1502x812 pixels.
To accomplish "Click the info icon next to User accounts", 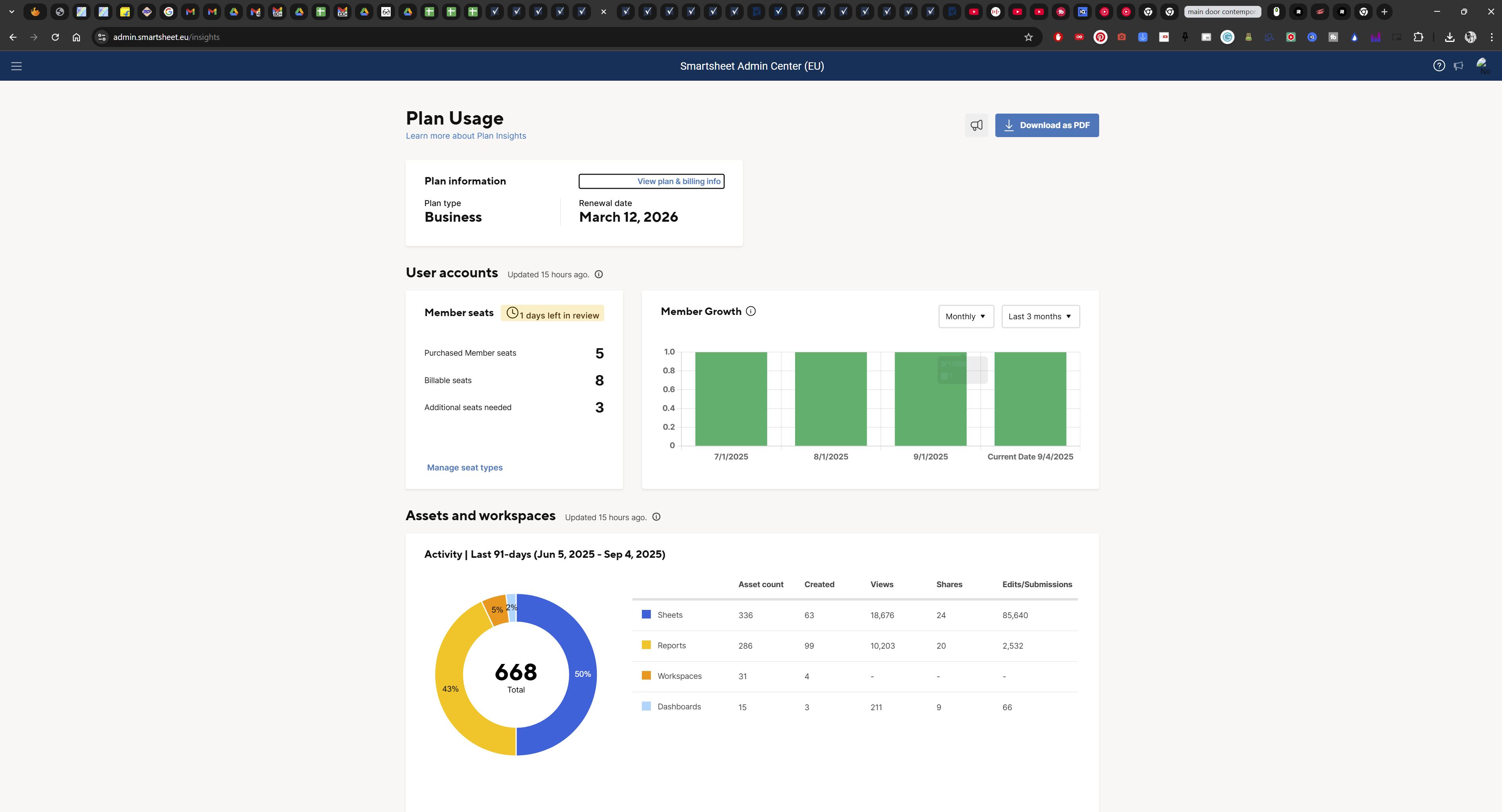I will pyautogui.click(x=599, y=275).
